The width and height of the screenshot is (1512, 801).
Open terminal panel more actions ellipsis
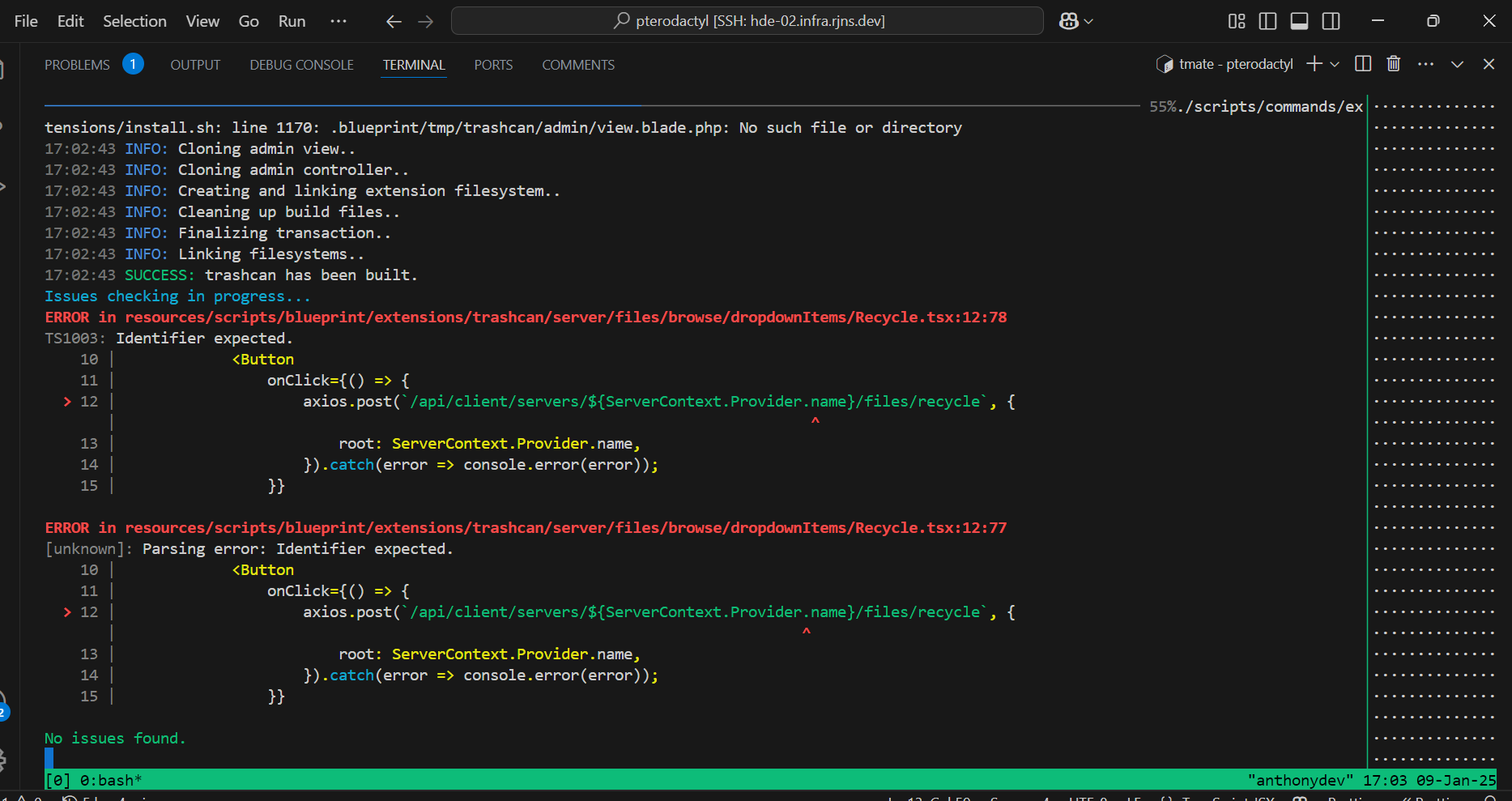point(1426,64)
